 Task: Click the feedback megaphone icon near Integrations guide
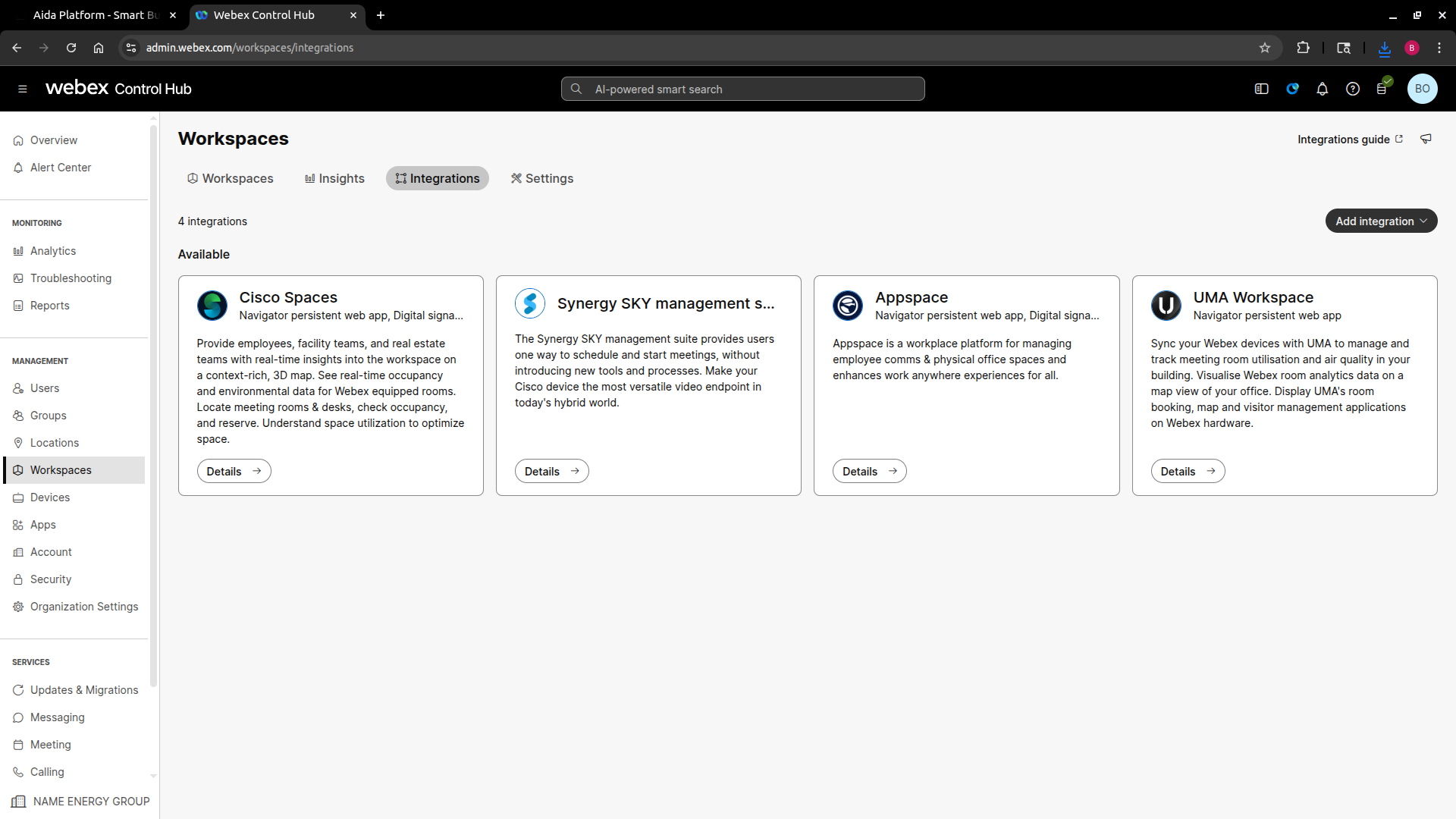point(1426,139)
